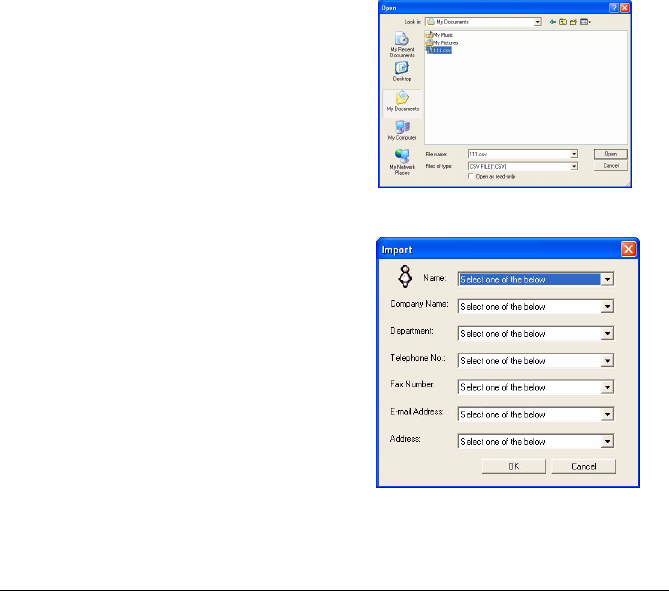Select the 111.csv file

click(439, 50)
